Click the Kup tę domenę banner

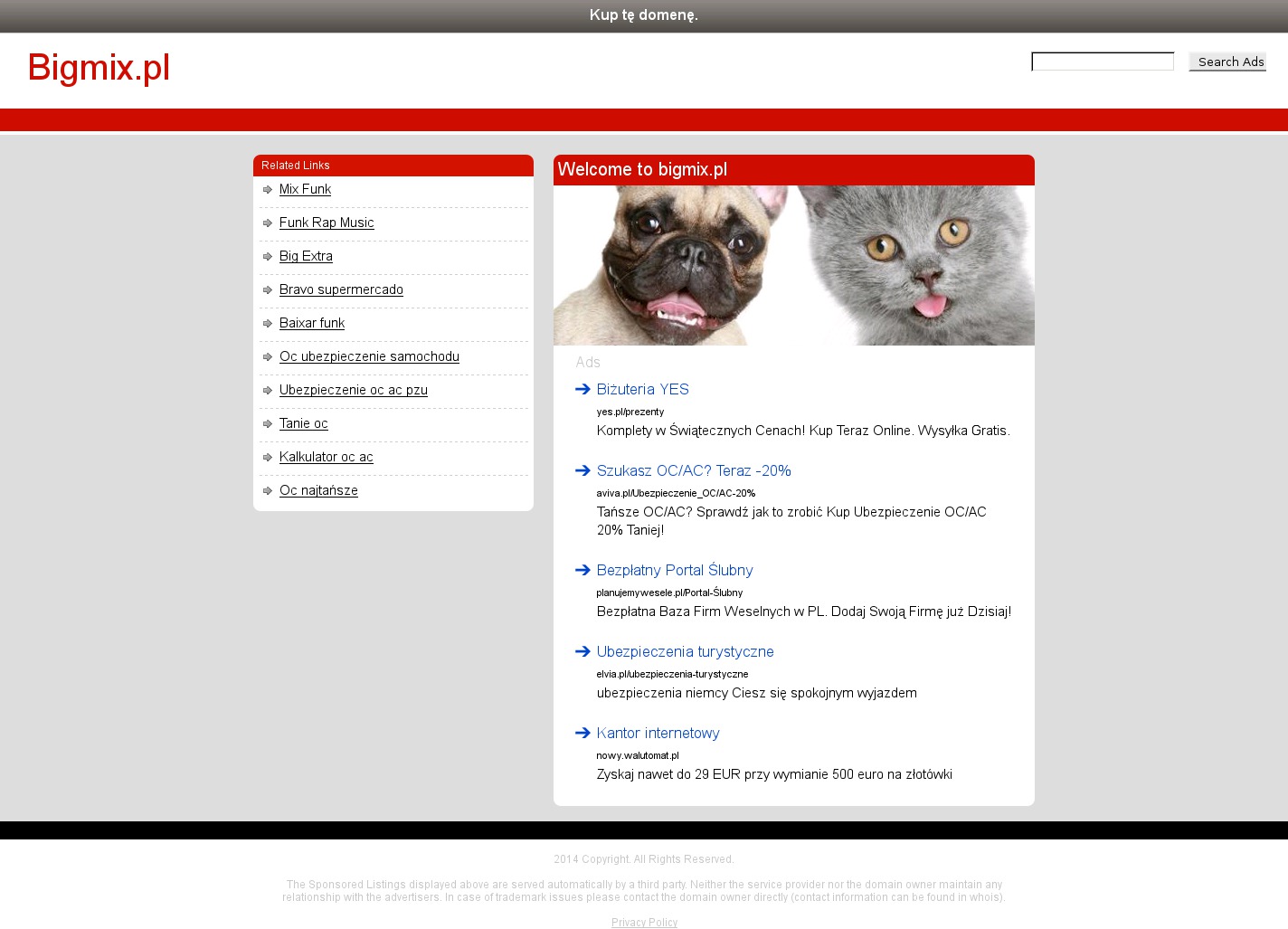643,15
